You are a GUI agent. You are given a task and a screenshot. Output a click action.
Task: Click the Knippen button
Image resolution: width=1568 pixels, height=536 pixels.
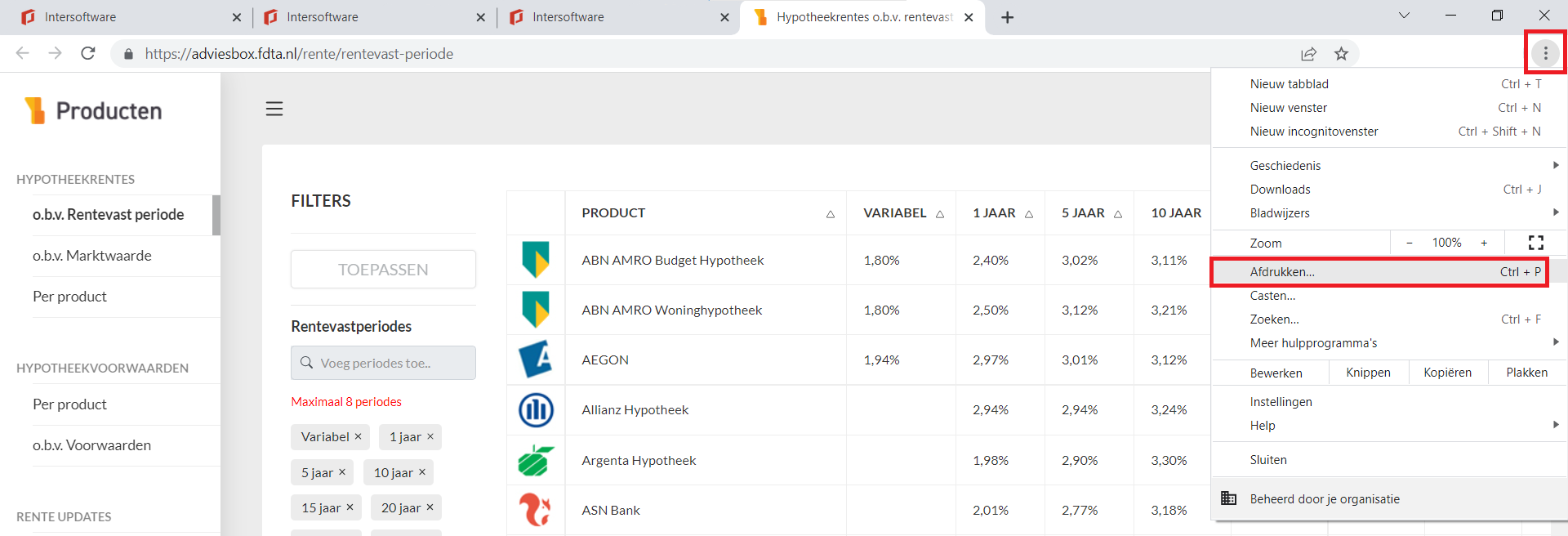coord(1368,373)
